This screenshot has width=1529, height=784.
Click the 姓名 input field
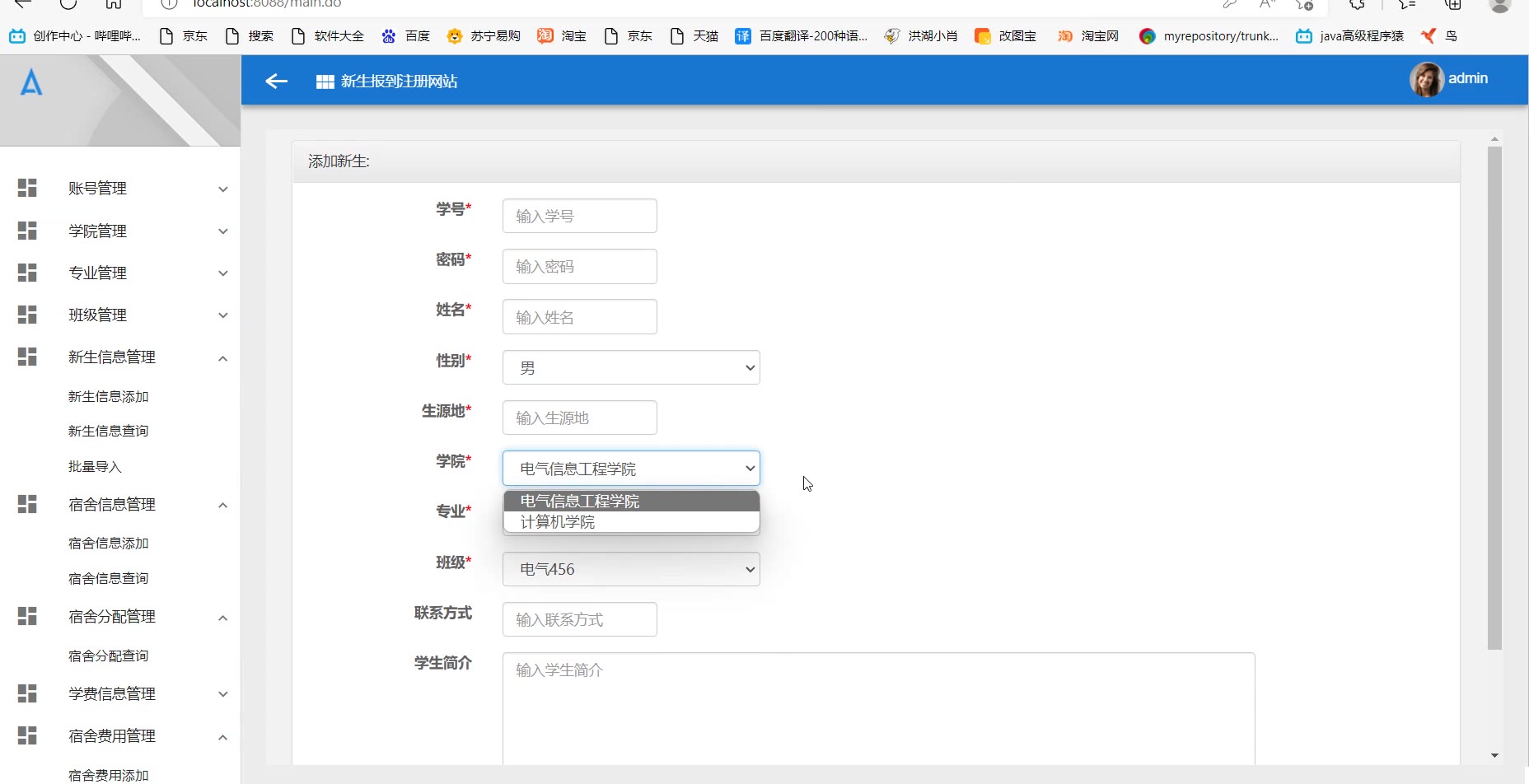pyautogui.click(x=580, y=317)
